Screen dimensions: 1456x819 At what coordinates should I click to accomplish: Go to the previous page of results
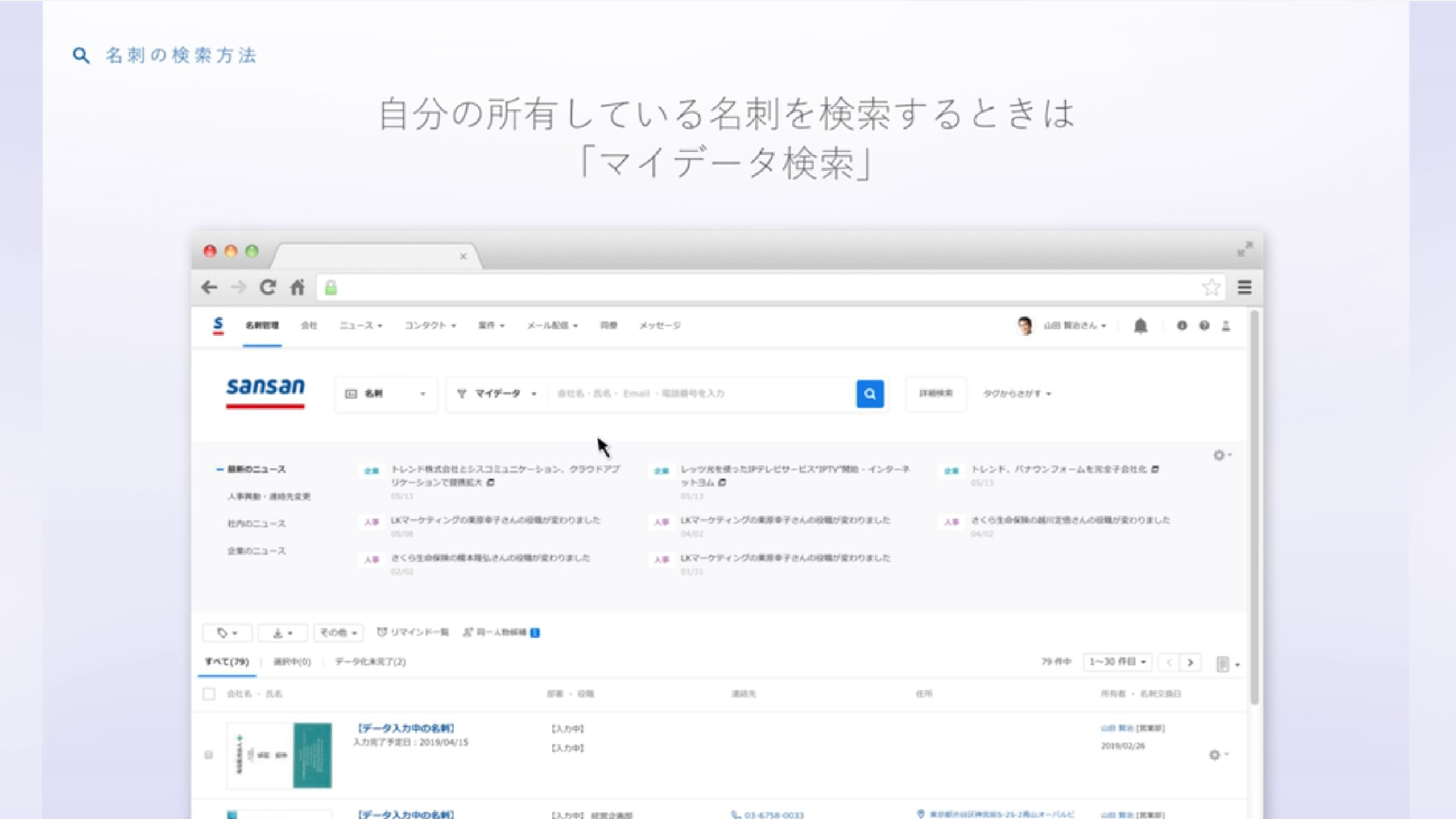pyautogui.click(x=1169, y=663)
